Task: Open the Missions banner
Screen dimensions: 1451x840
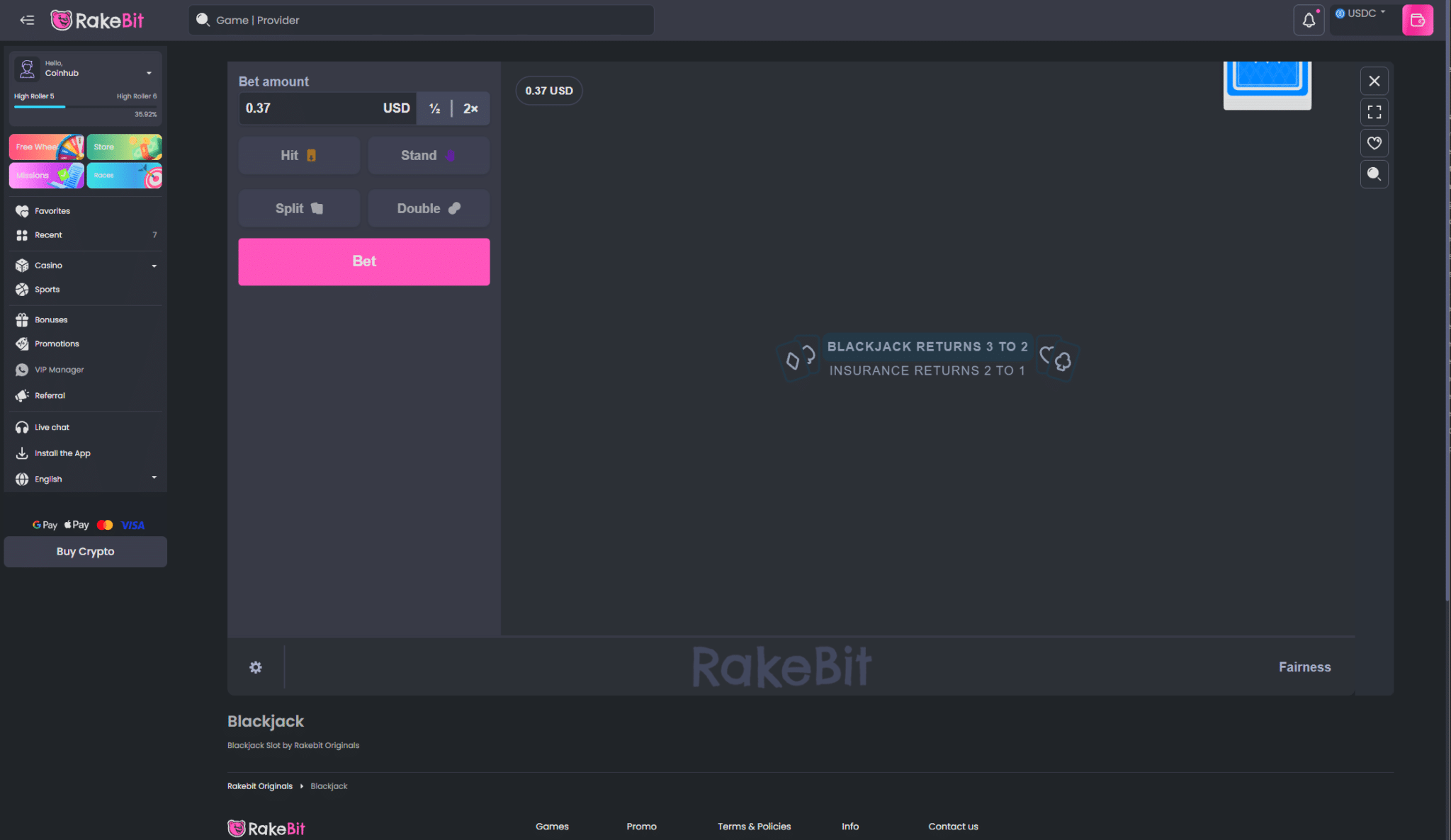Action: [47, 175]
